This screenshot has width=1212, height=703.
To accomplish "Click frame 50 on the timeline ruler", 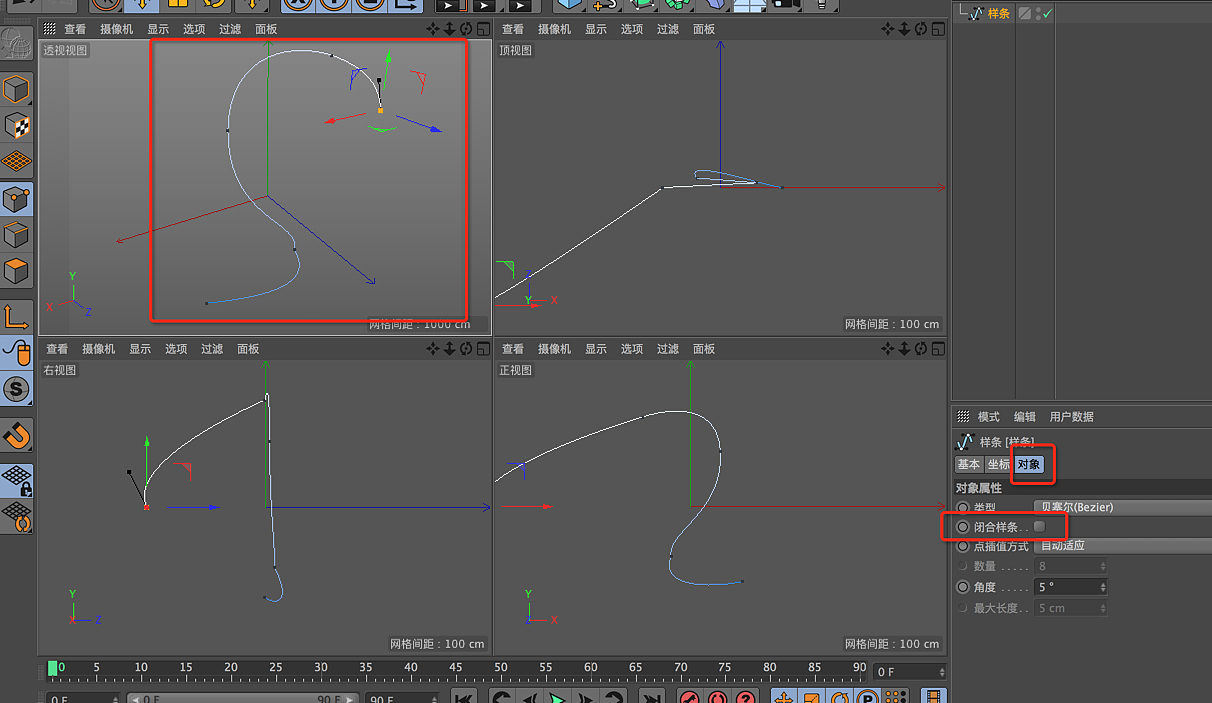I will point(500,667).
